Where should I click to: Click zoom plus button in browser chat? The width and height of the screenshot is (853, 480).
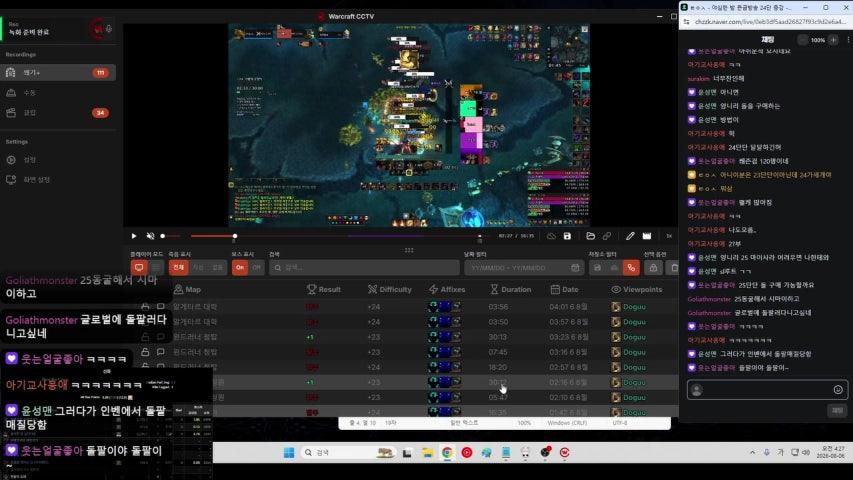833,40
